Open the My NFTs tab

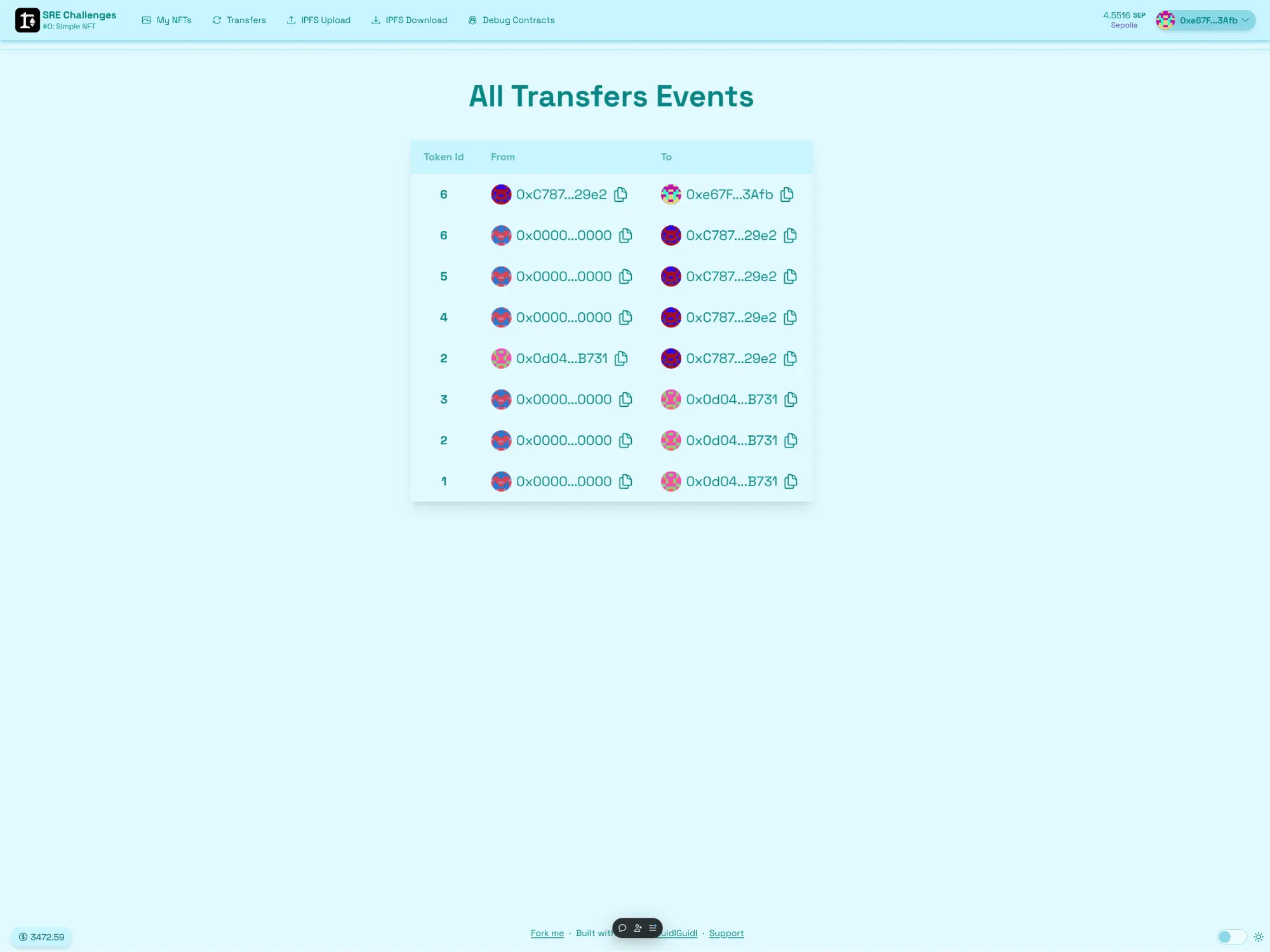[x=166, y=20]
